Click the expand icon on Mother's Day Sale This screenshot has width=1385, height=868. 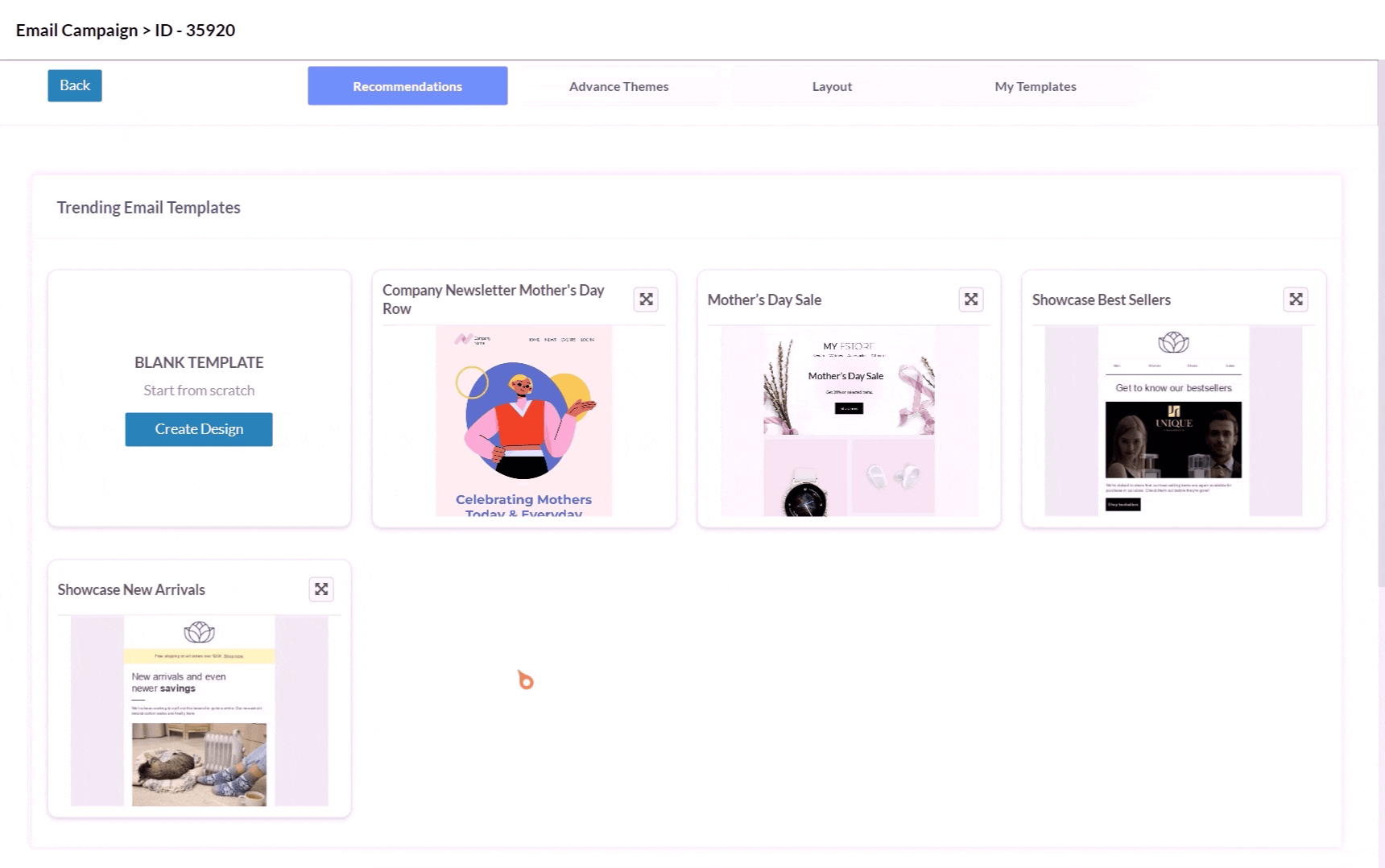point(971,300)
